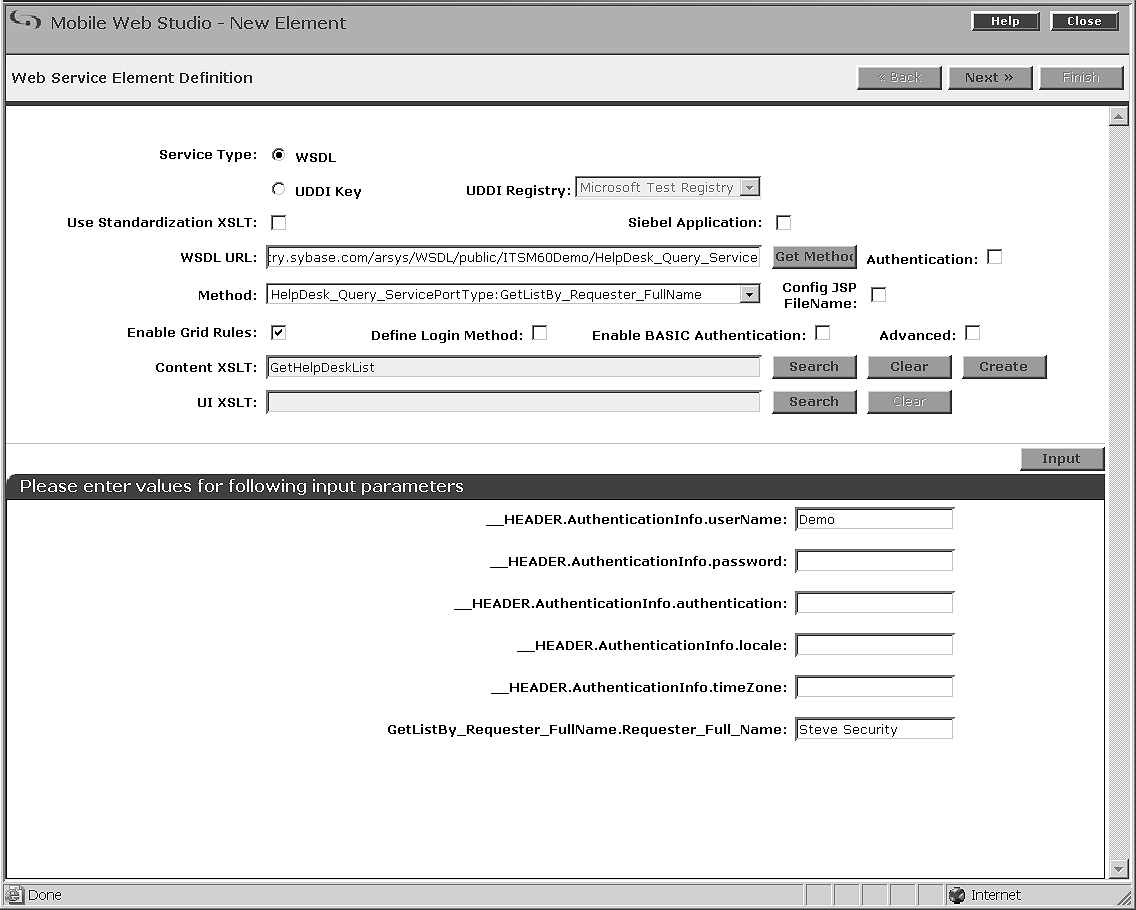Click the scrollbar down arrow
This screenshot has height=910, width=1136.
(1118, 868)
